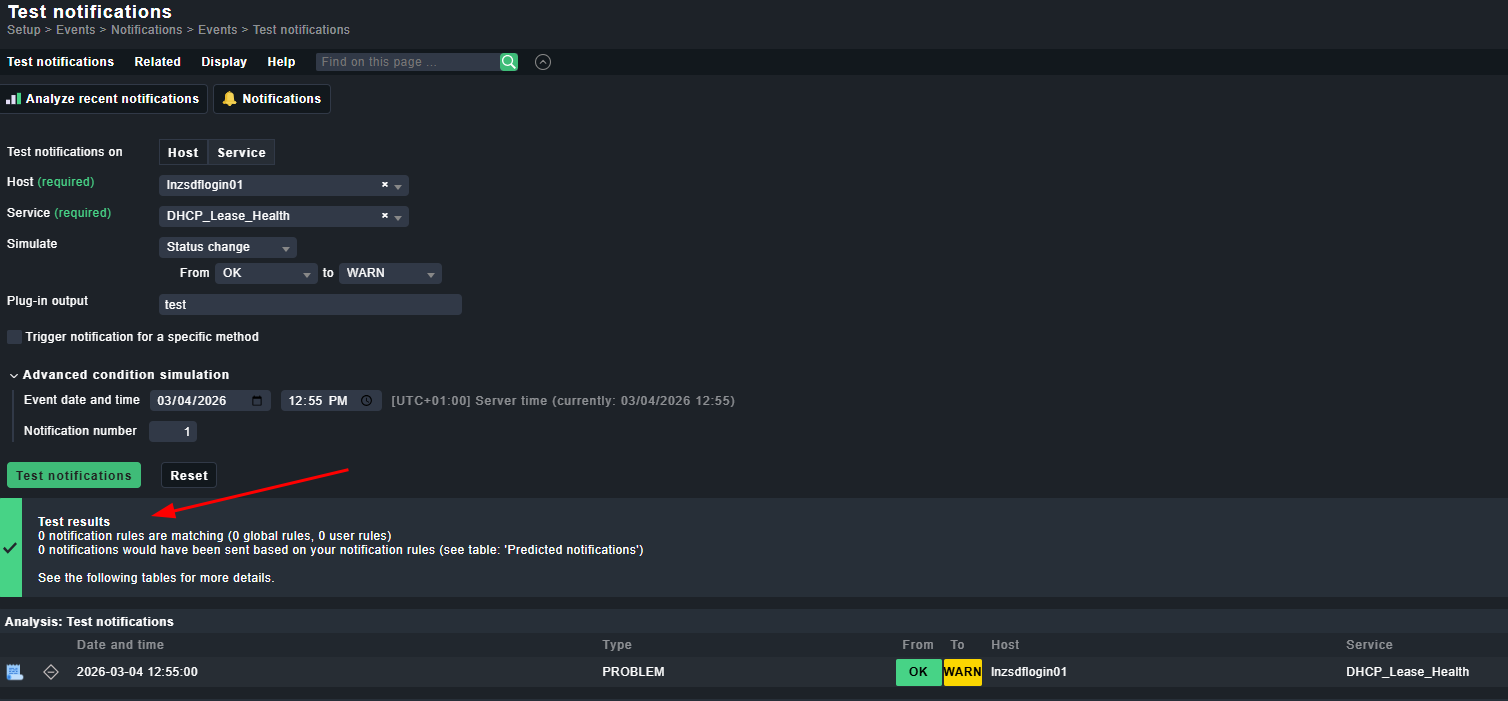Screen dimensions: 1508x701
Task: Switch test notifications to Service
Action: (x=241, y=153)
